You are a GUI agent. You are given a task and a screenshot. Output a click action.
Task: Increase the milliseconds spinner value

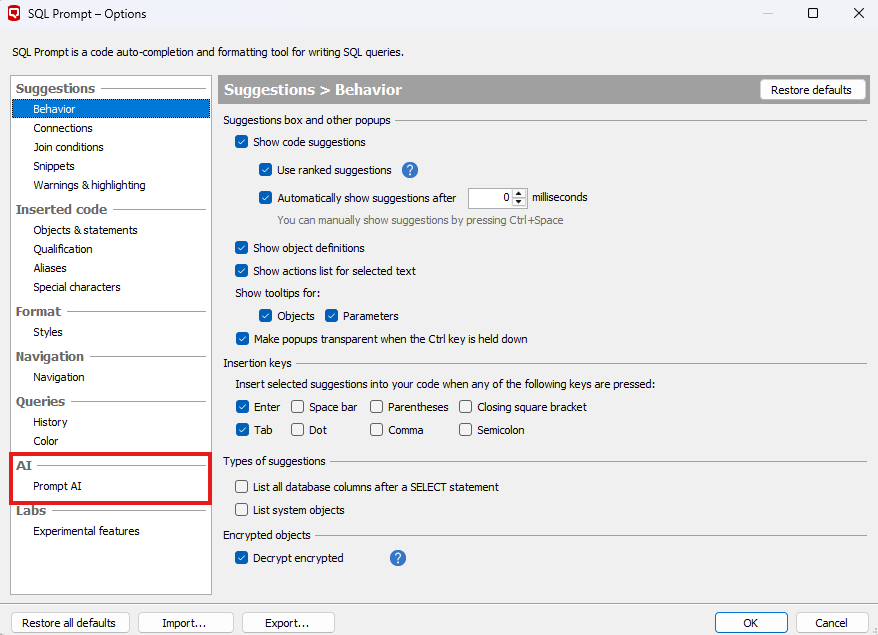(x=519, y=193)
